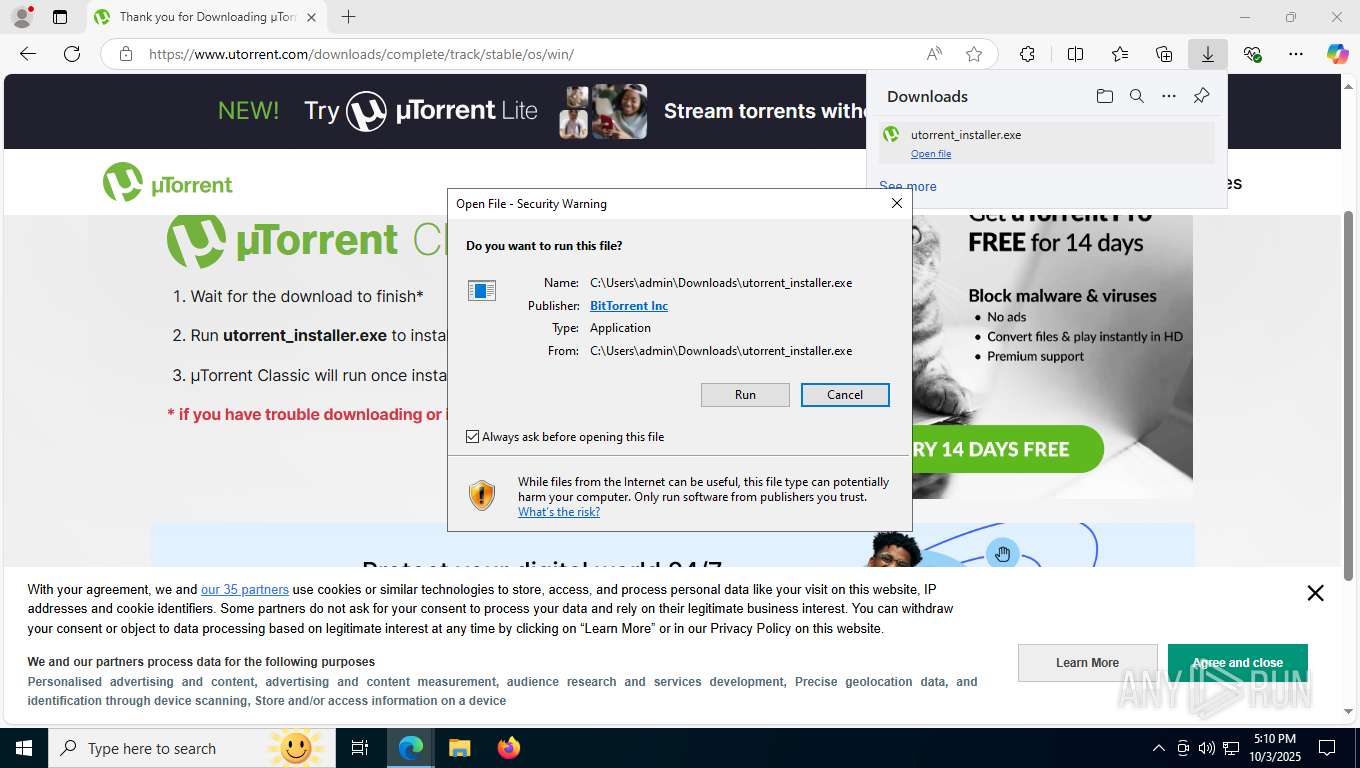Open the volume control tray icon
The height and width of the screenshot is (768, 1360).
[1207, 748]
